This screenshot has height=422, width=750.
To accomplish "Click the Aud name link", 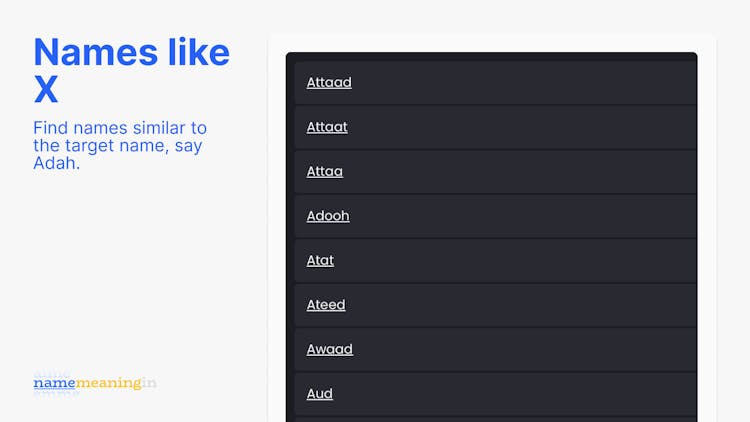I will [x=319, y=394].
